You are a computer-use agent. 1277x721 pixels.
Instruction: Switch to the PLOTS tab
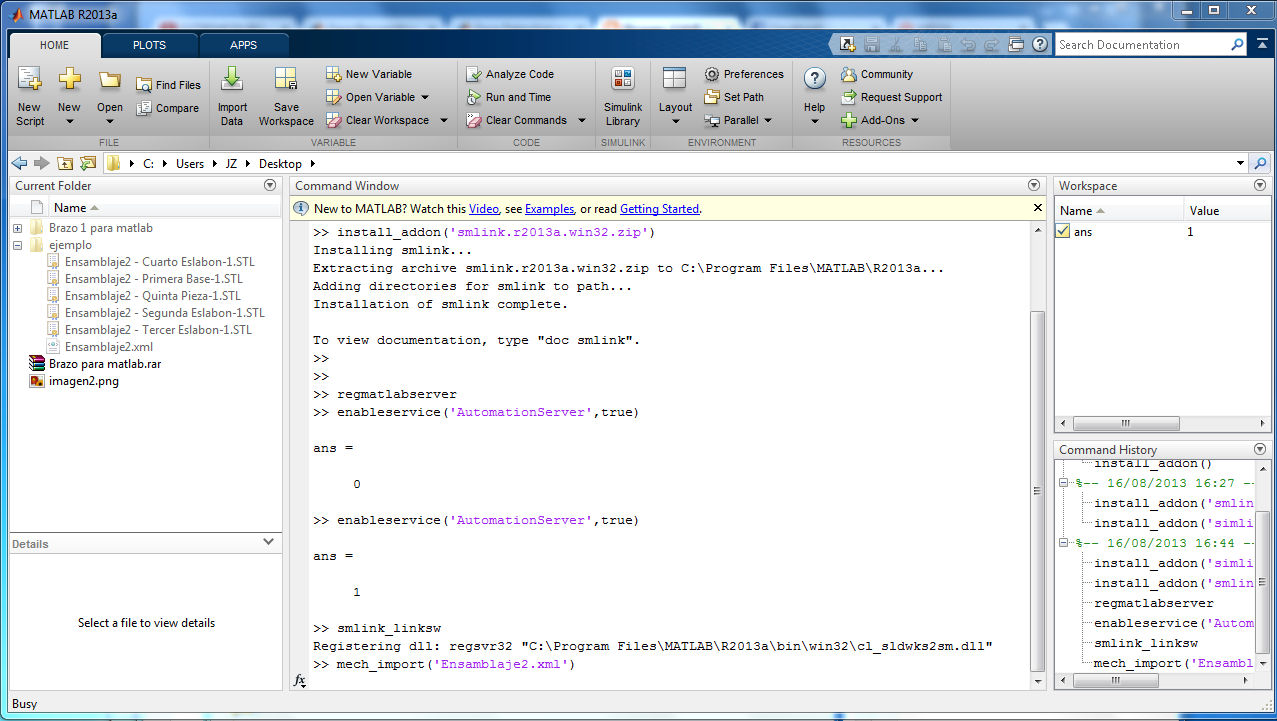coord(148,45)
